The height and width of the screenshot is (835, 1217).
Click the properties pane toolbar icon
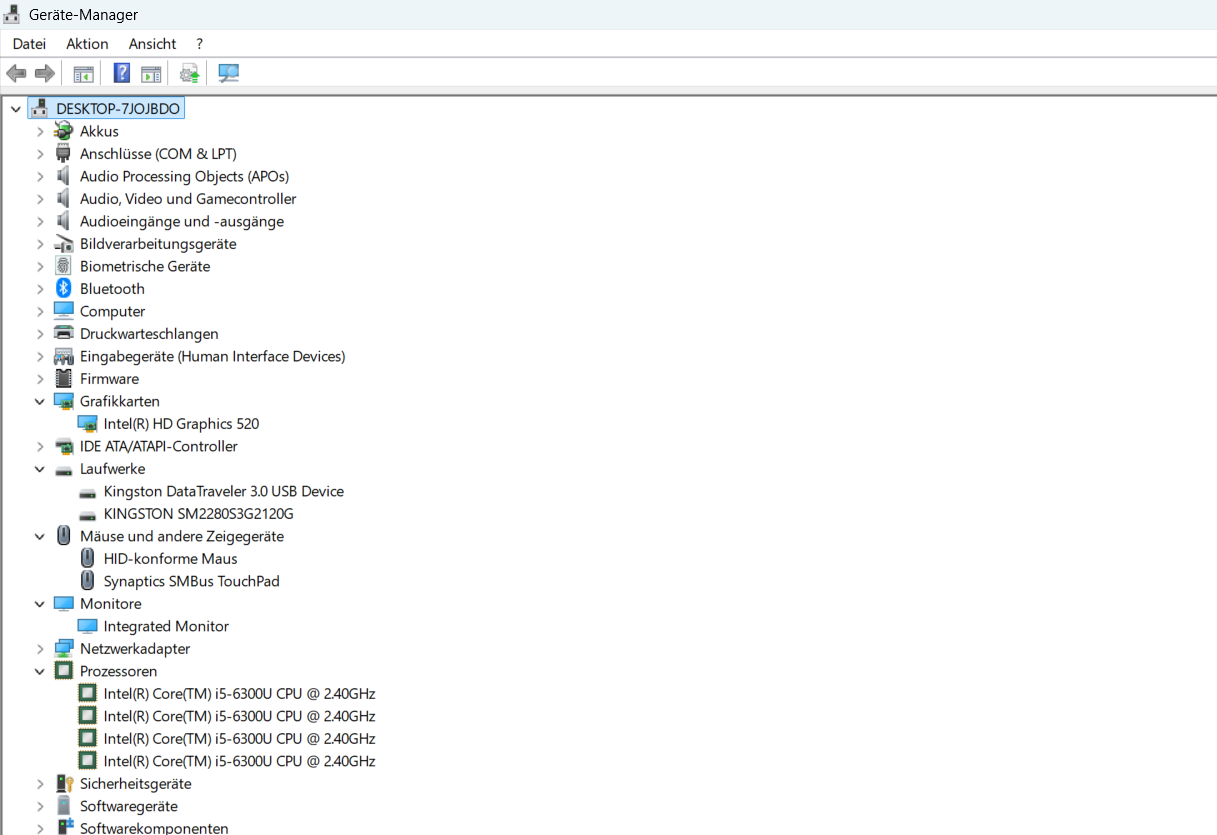pos(151,73)
